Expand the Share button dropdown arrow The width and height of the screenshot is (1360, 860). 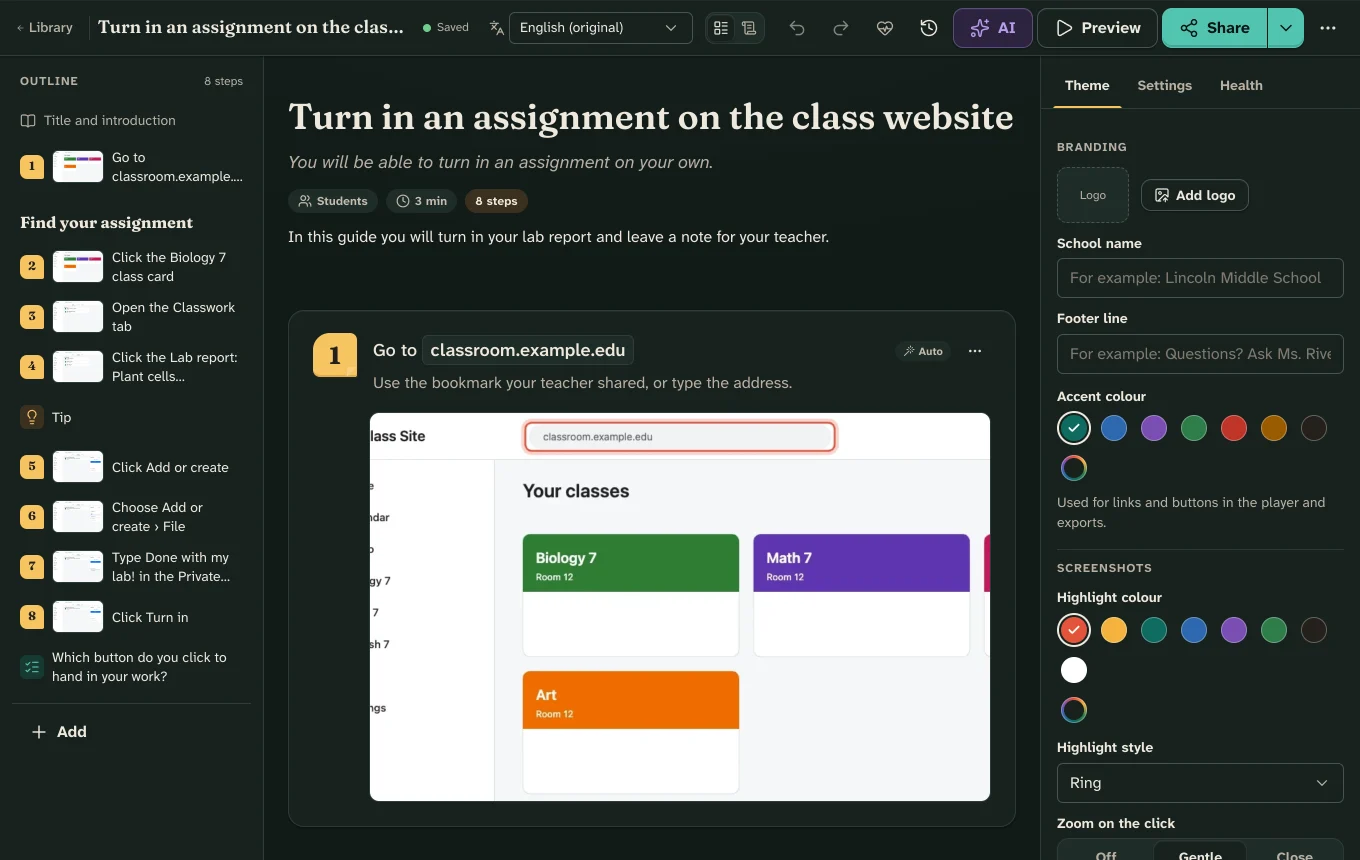[x=1286, y=28]
